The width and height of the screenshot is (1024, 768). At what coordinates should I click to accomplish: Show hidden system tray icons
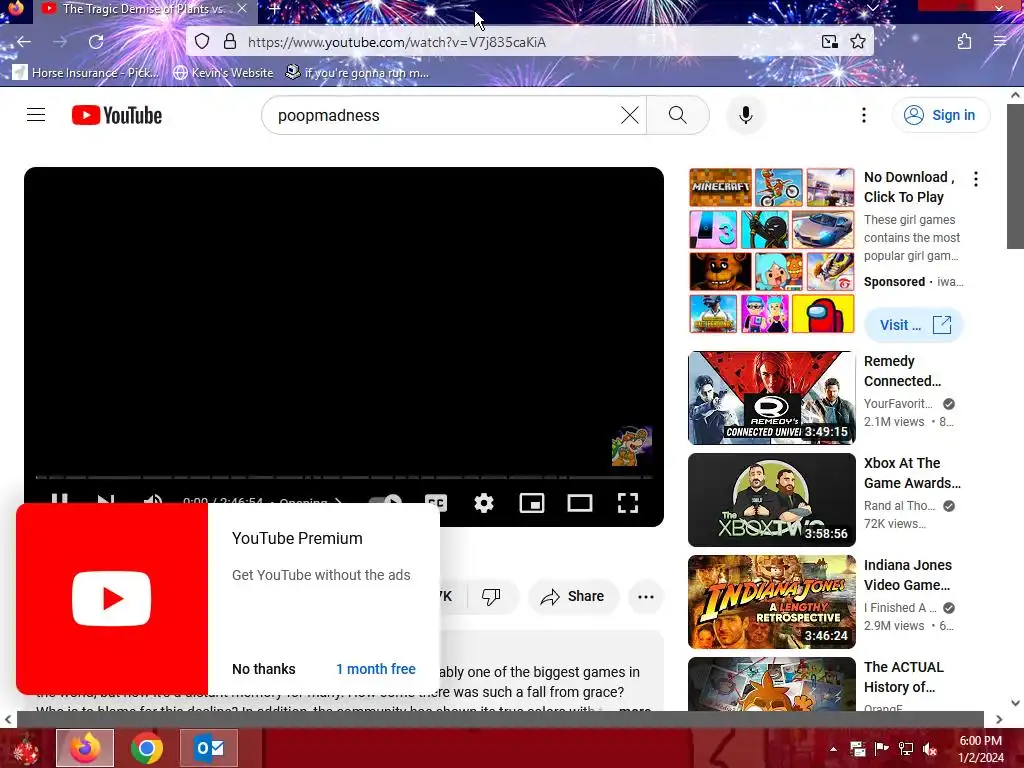pyautogui.click(x=833, y=749)
